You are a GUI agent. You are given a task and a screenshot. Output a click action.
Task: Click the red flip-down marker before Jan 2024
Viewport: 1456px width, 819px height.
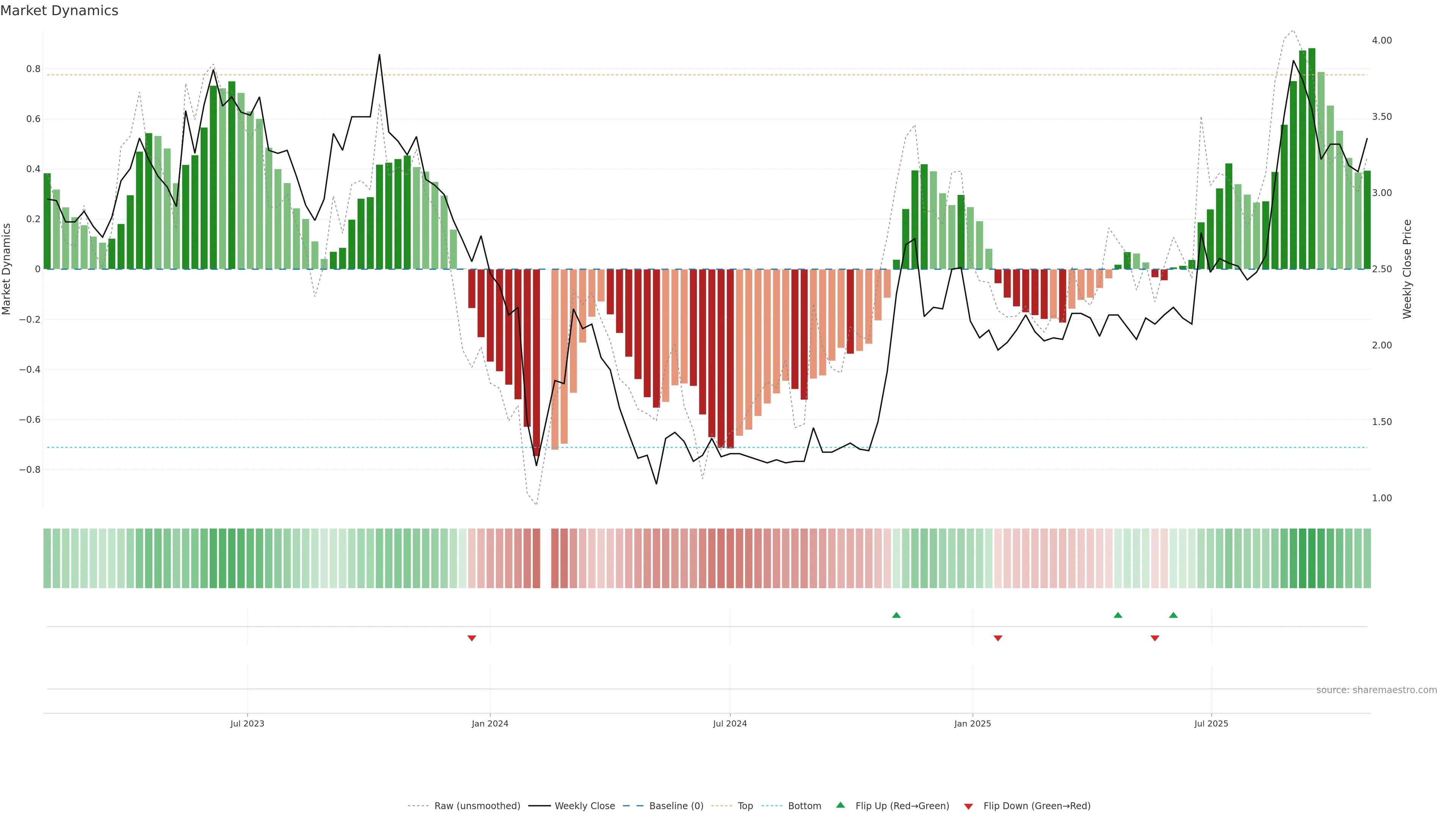pos(471,638)
